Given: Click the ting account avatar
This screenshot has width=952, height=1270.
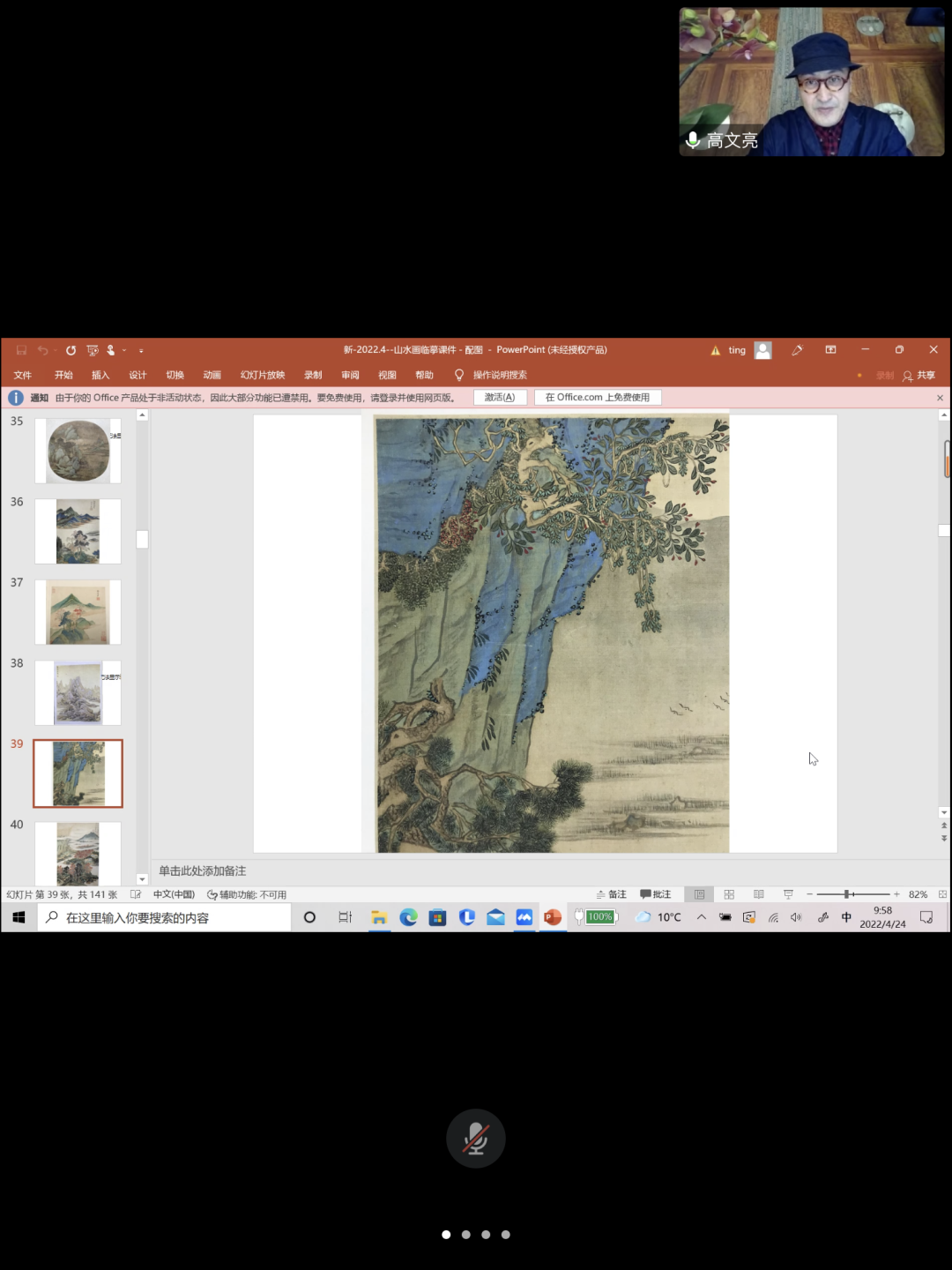Looking at the screenshot, I should click(763, 350).
